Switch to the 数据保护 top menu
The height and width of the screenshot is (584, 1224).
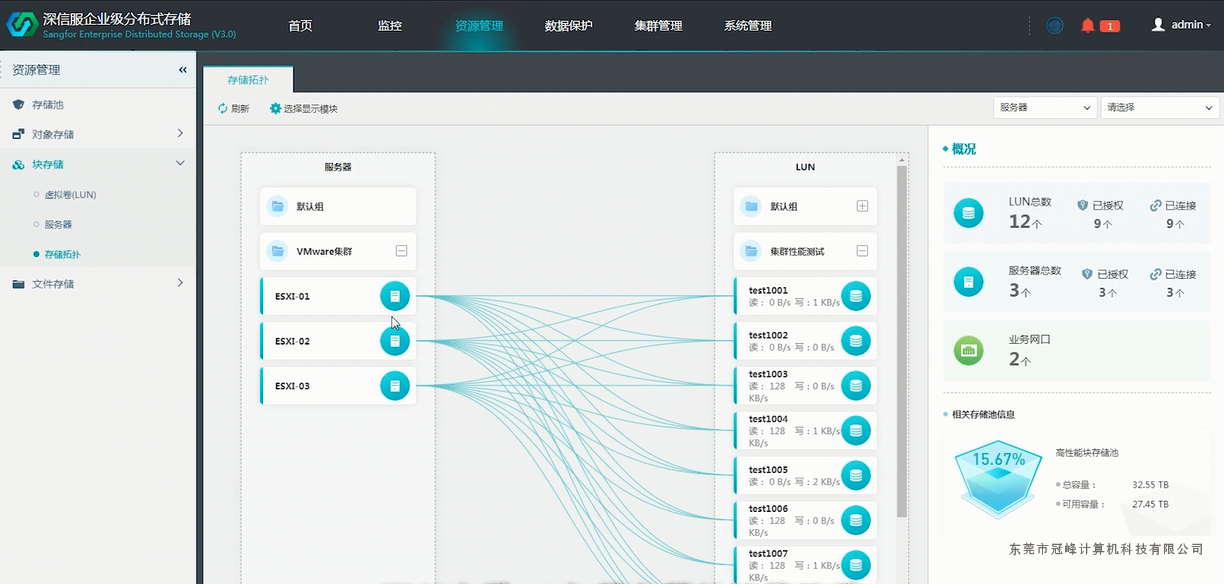point(568,26)
